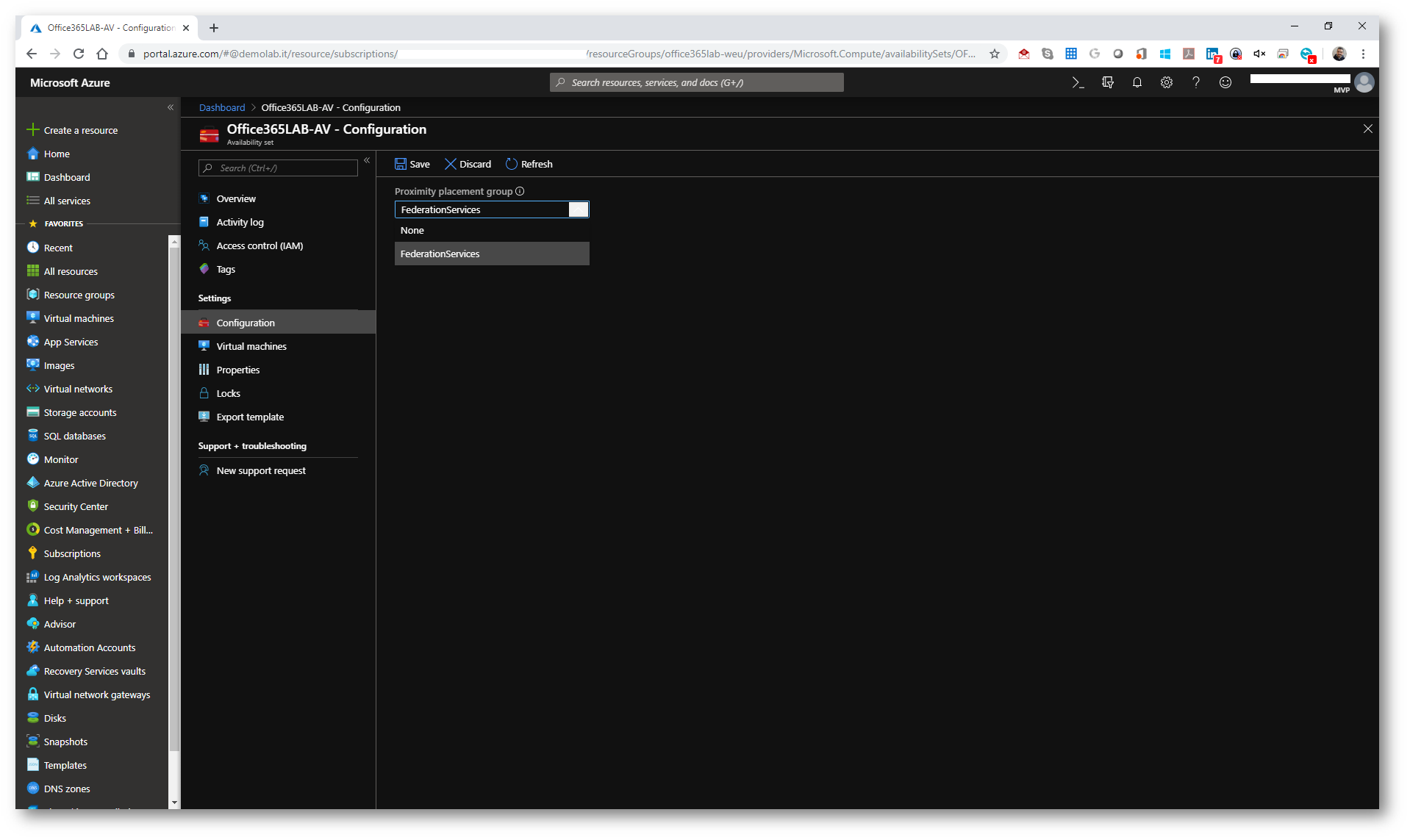
Task: Open Subscriptions key icon item
Action: coord(32,553)
